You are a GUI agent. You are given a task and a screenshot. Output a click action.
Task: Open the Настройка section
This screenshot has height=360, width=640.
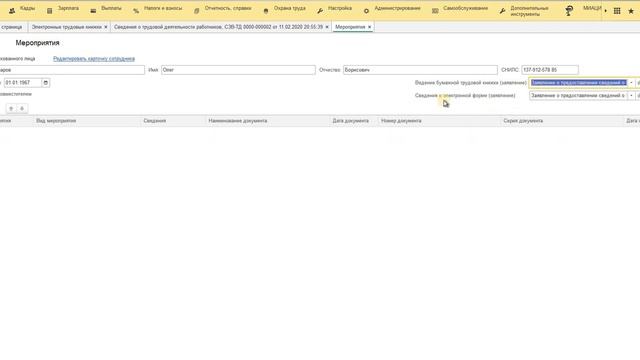(x=340, y=8)
